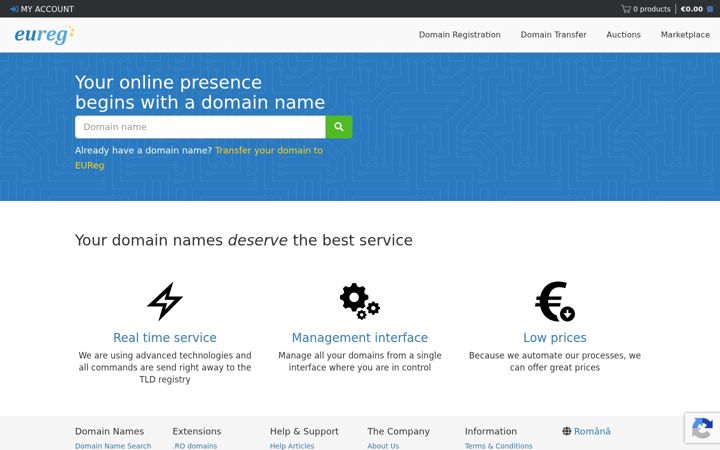Click the eureg logo

point(45,35)
